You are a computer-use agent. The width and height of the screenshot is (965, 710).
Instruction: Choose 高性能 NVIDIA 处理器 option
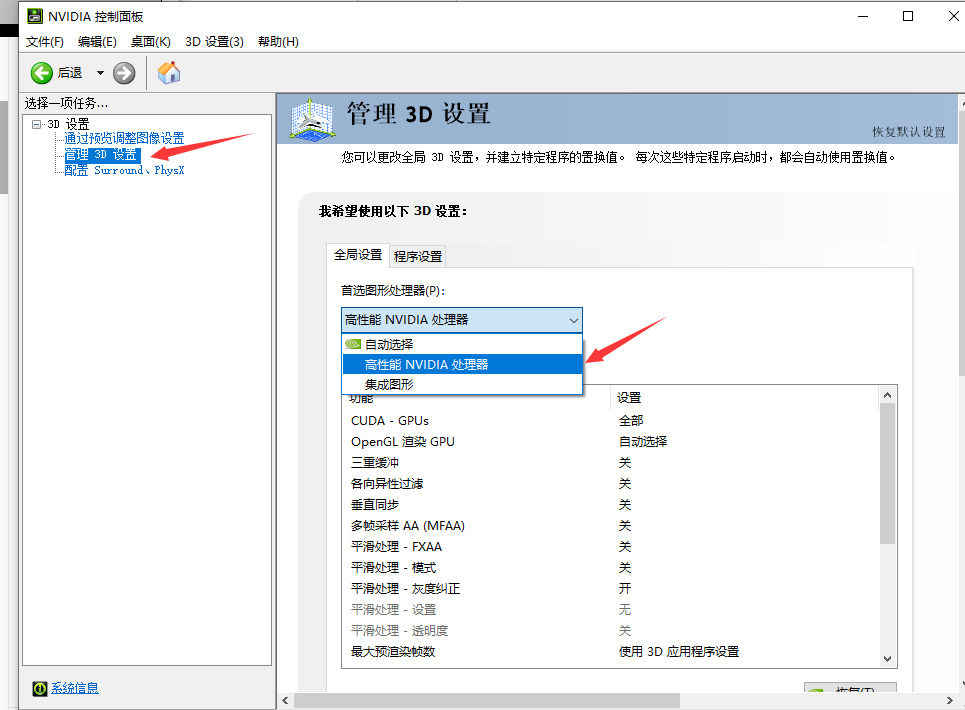point(462,364)
